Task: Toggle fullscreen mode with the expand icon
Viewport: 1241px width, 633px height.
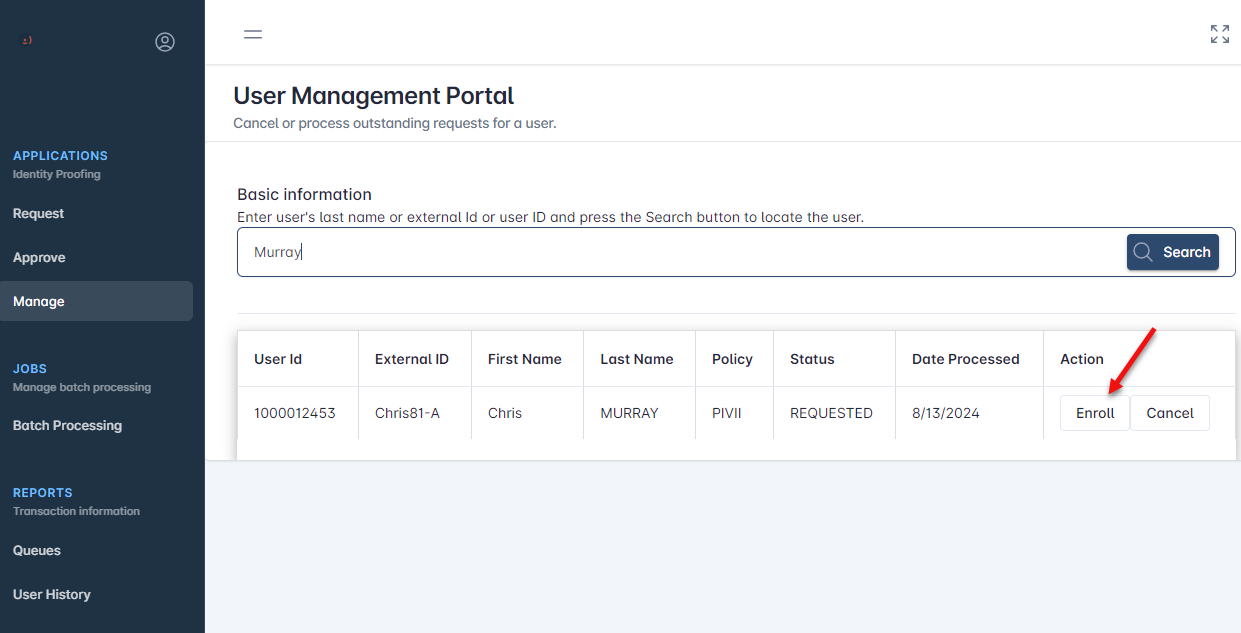Action: click(1219, 34)
